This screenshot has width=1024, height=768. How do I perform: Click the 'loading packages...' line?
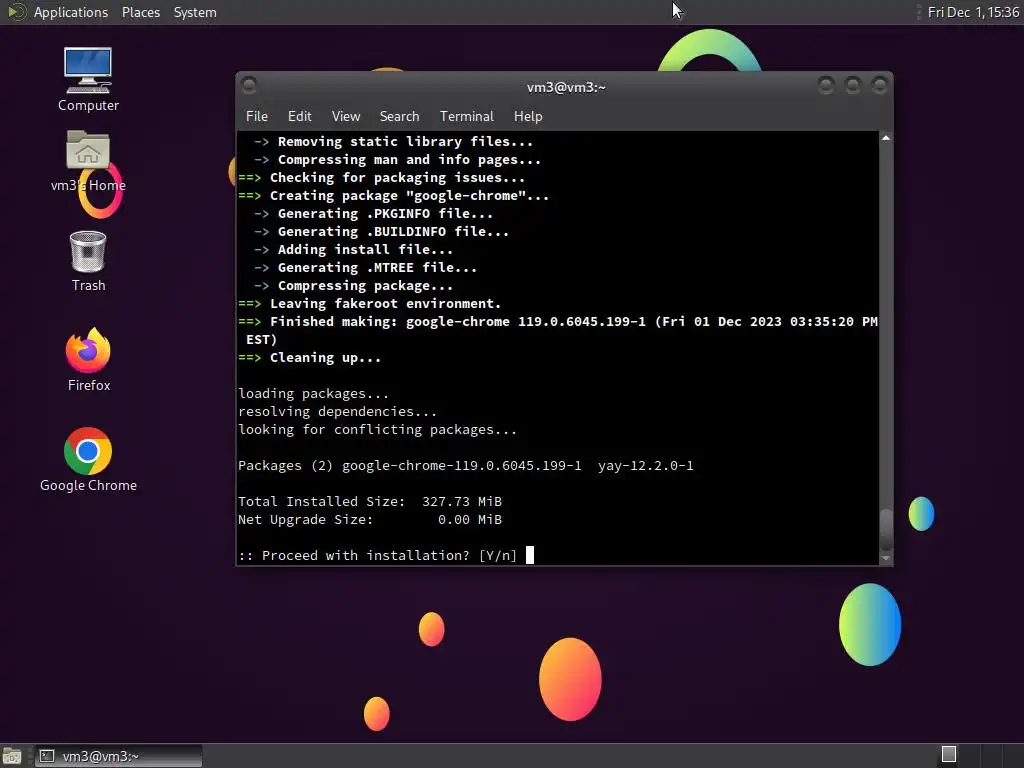coord(313,394)
